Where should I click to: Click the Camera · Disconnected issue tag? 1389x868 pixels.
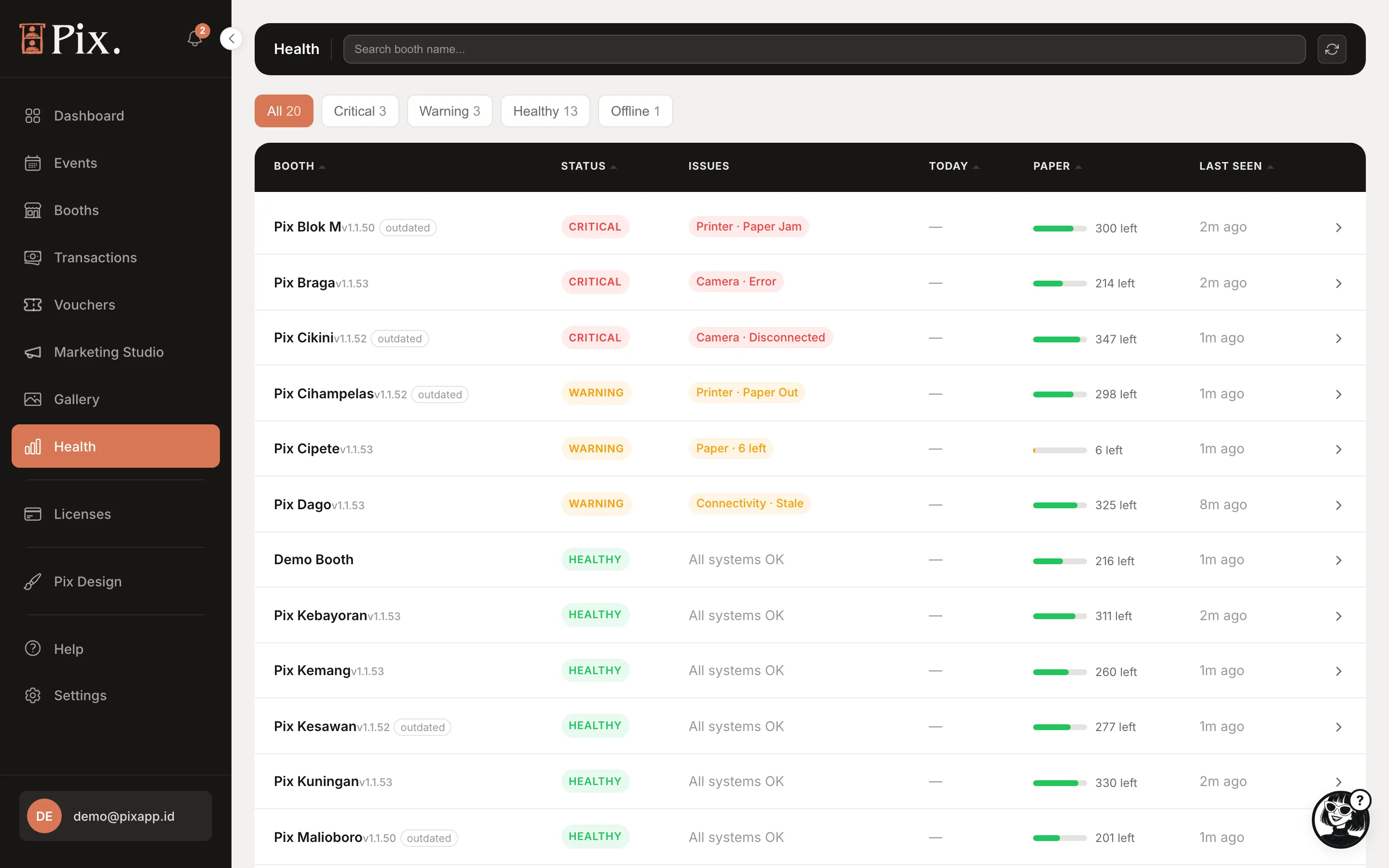[x=761, y=338]
